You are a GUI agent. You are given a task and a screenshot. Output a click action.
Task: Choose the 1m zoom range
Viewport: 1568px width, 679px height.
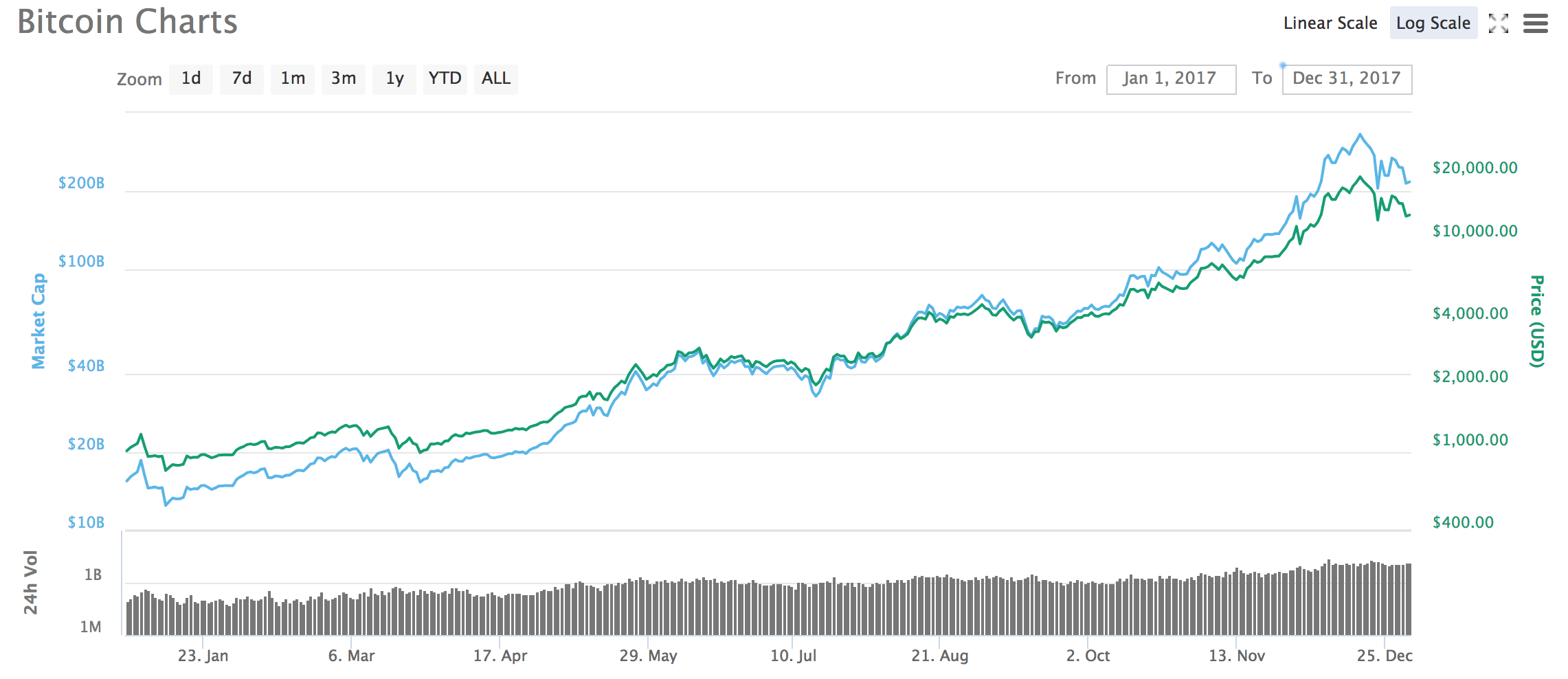point(293,78)
